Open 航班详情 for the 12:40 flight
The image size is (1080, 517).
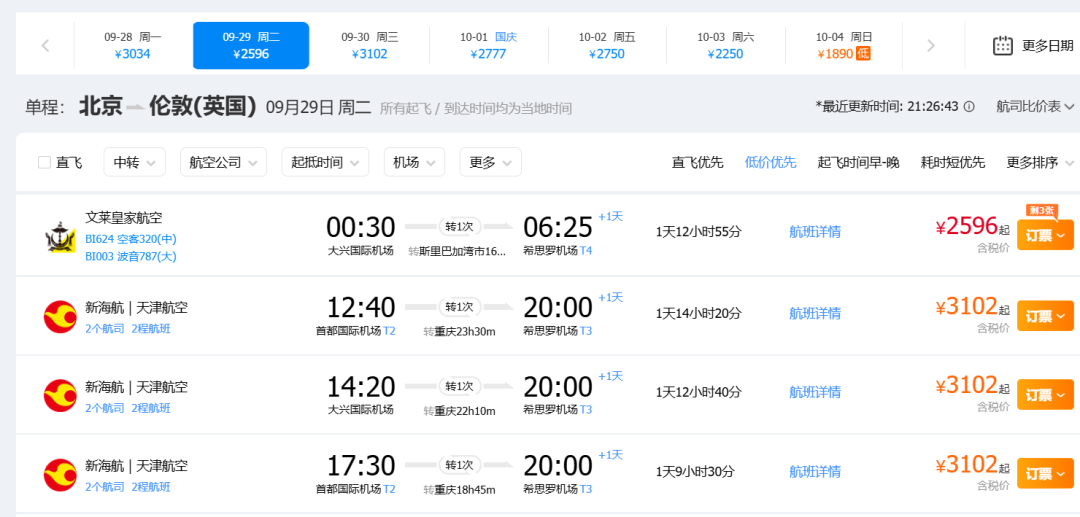(x=815, y=314)
